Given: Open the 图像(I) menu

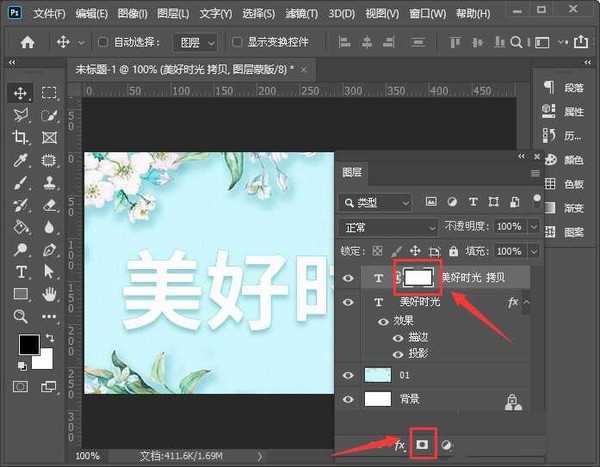Looking at the screenshot, I should pyautogui.click(x=134, y=14).
